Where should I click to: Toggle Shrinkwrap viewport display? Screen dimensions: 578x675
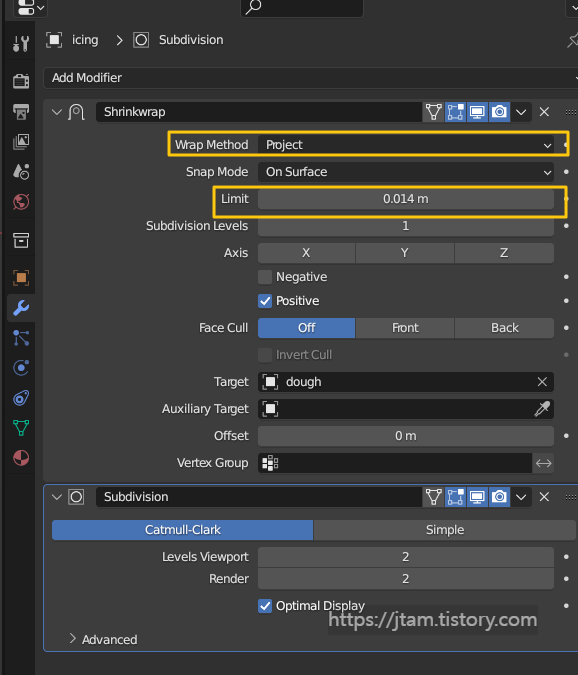click(x=477, y=112)
